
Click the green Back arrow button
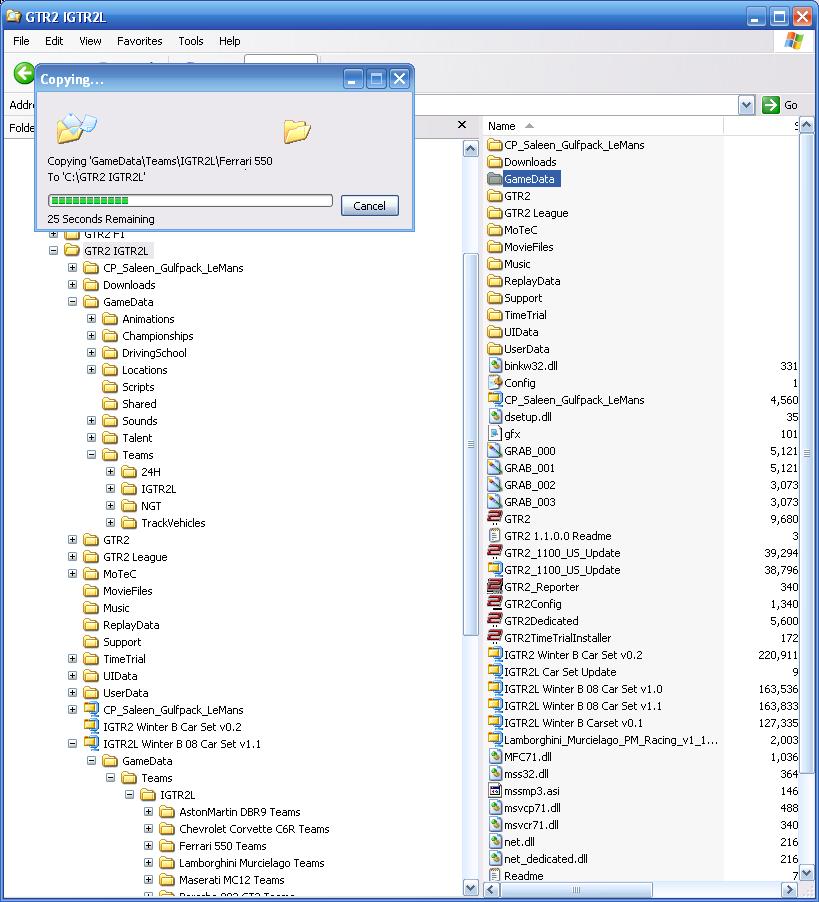(x=24, y=74)
